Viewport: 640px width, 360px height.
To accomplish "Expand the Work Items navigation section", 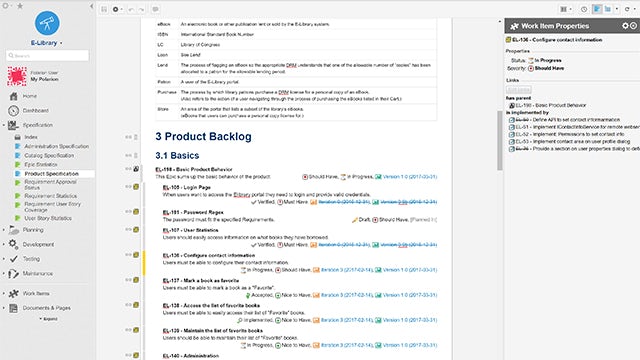I will 4,293.
